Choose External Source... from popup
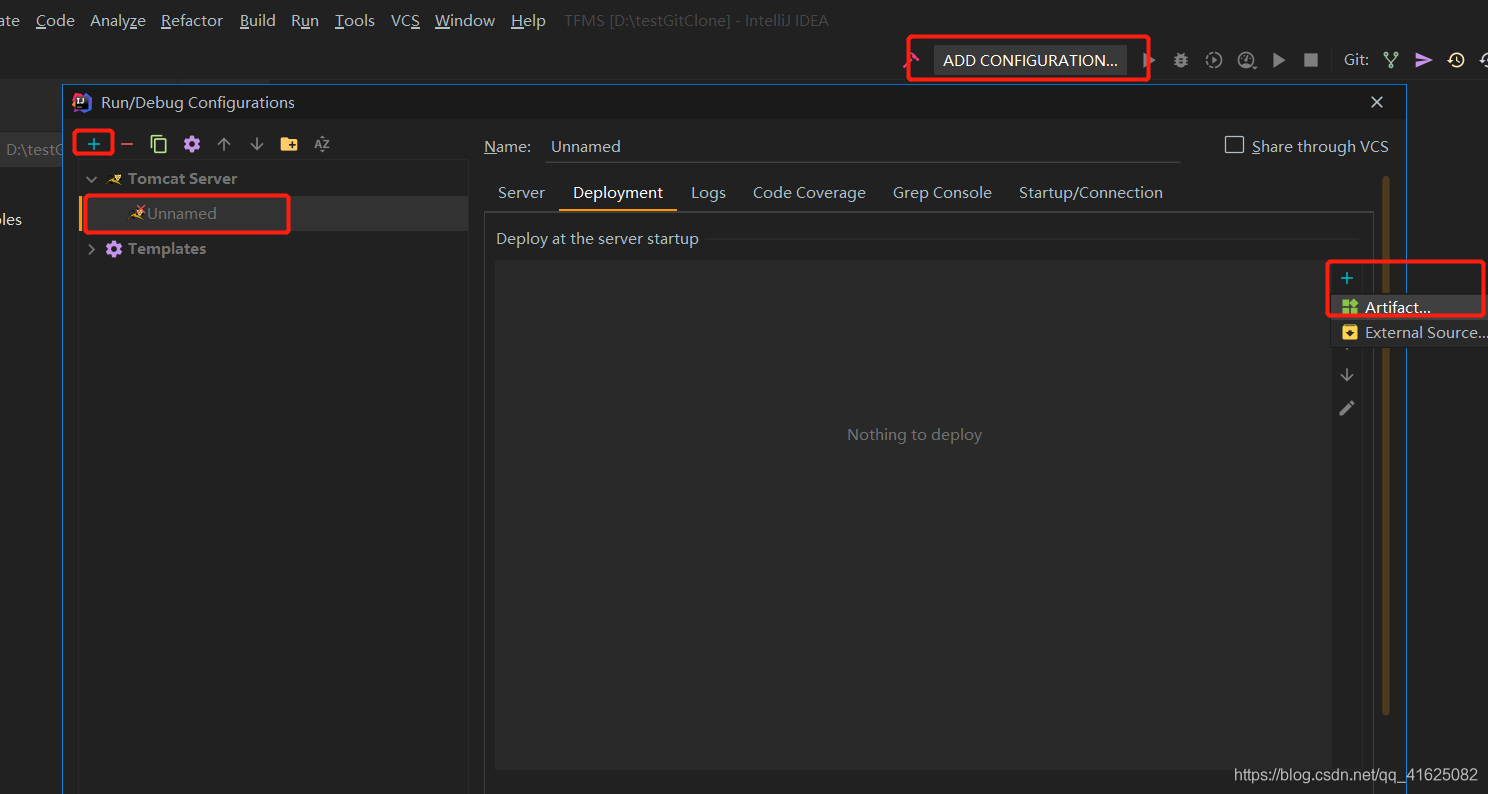The width and height of the screenshot is (1488, 794). (x=1408, y=332)
